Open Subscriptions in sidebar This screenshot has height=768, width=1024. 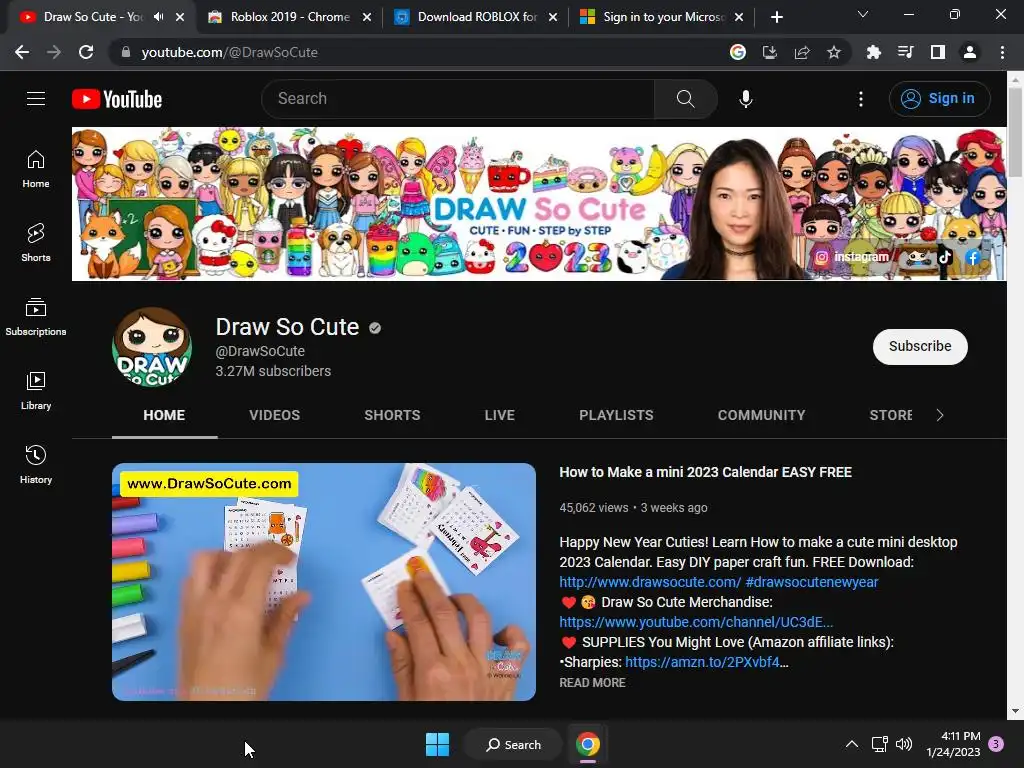pos(36,317)
